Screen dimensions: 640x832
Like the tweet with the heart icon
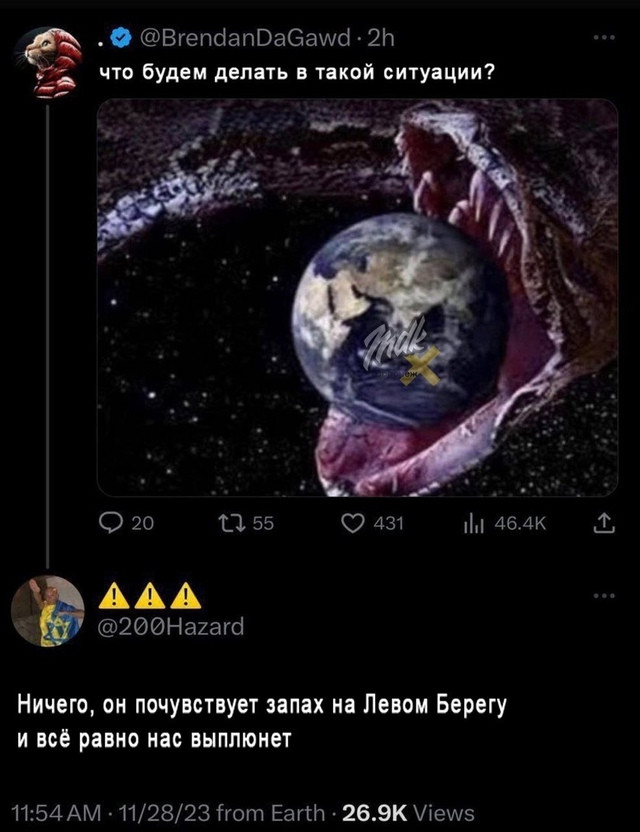[x=352, y=524]
